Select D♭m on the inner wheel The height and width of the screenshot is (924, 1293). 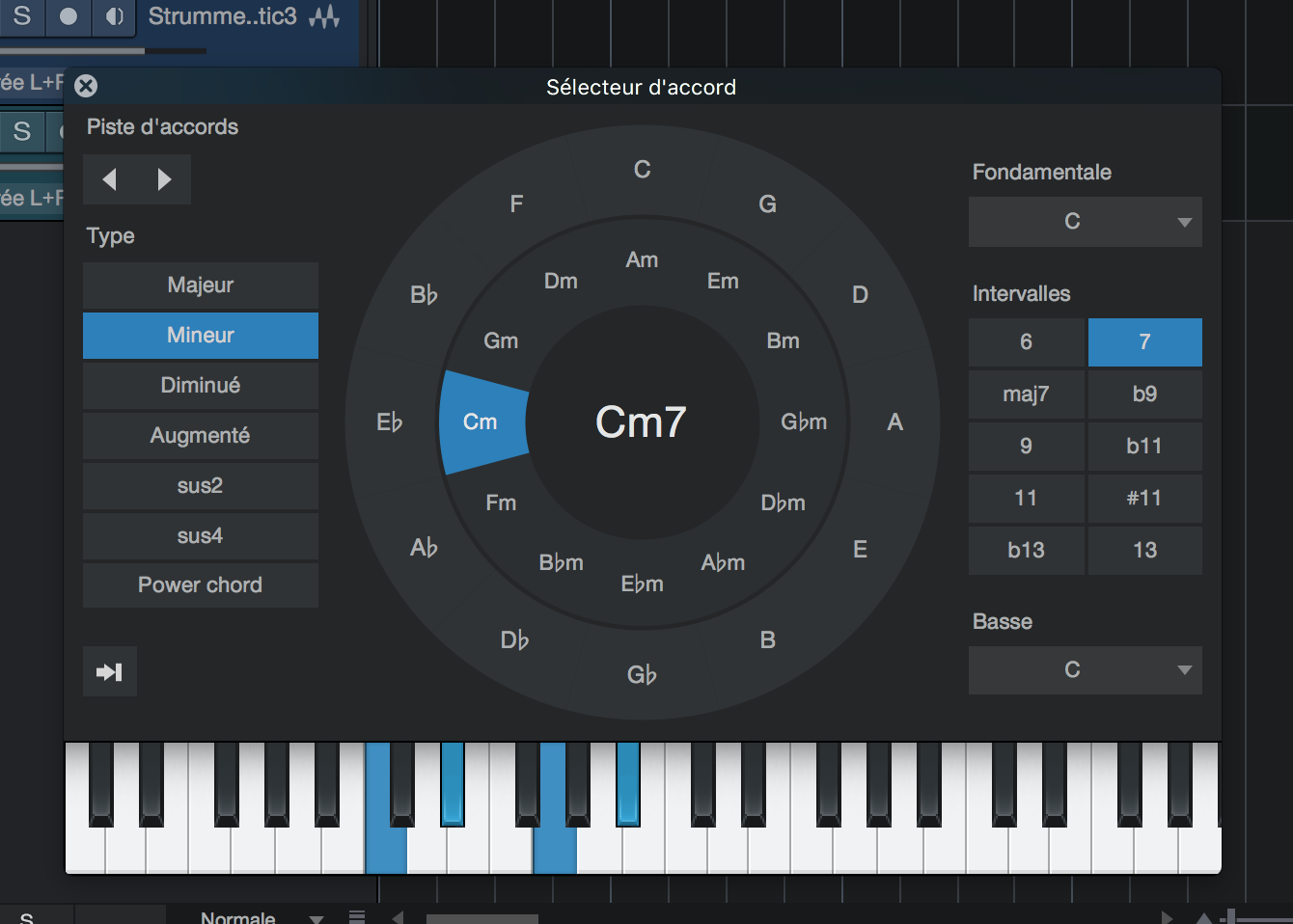784,503
